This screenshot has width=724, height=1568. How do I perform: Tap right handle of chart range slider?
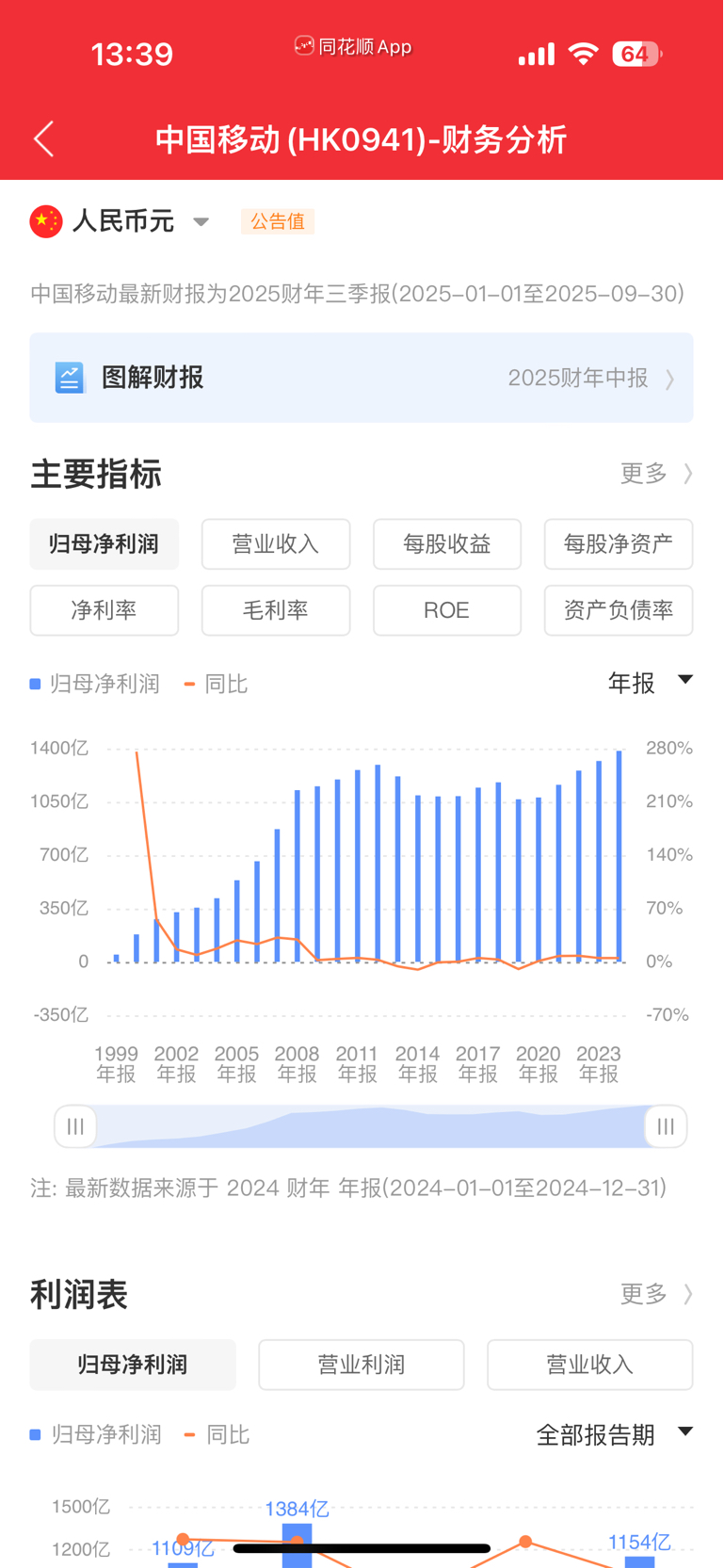tap(666, 1126)
